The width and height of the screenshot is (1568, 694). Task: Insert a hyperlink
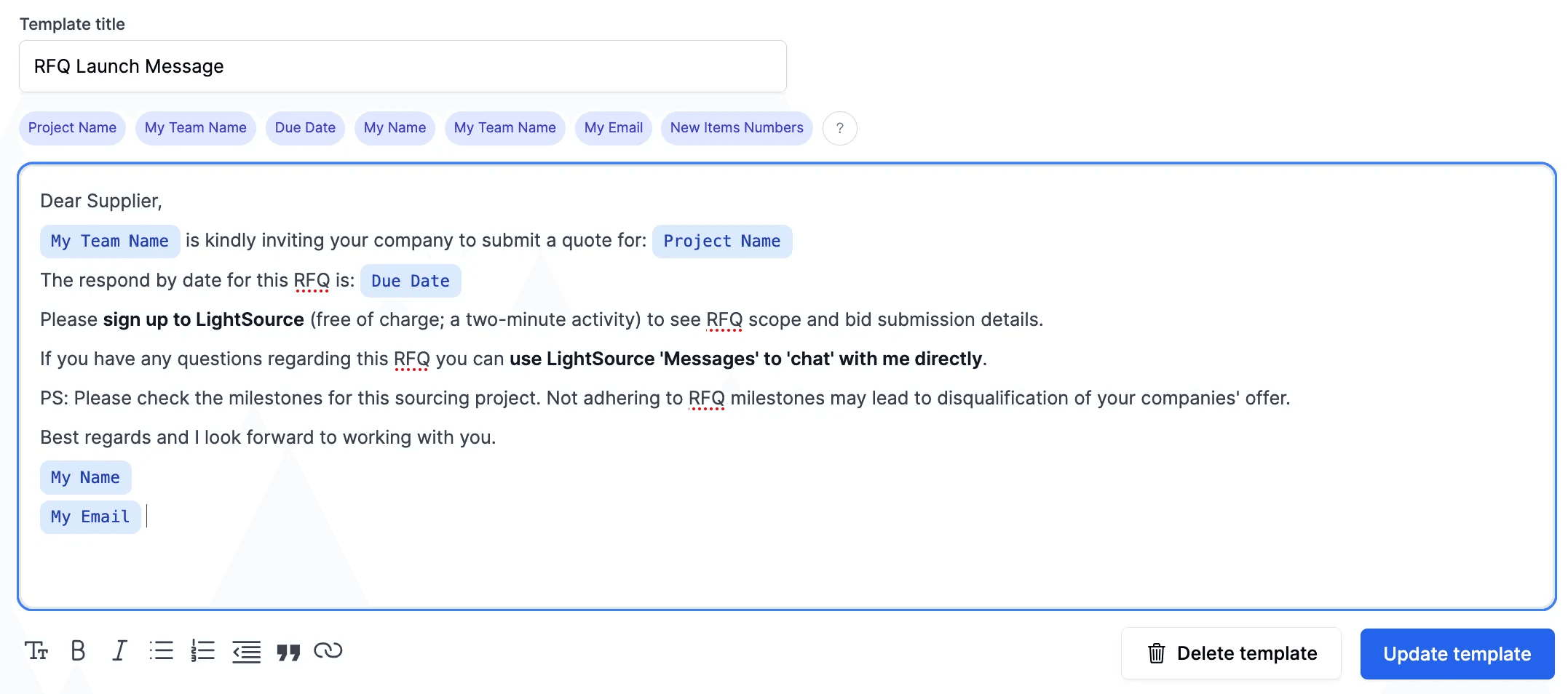tap(328, 650)
